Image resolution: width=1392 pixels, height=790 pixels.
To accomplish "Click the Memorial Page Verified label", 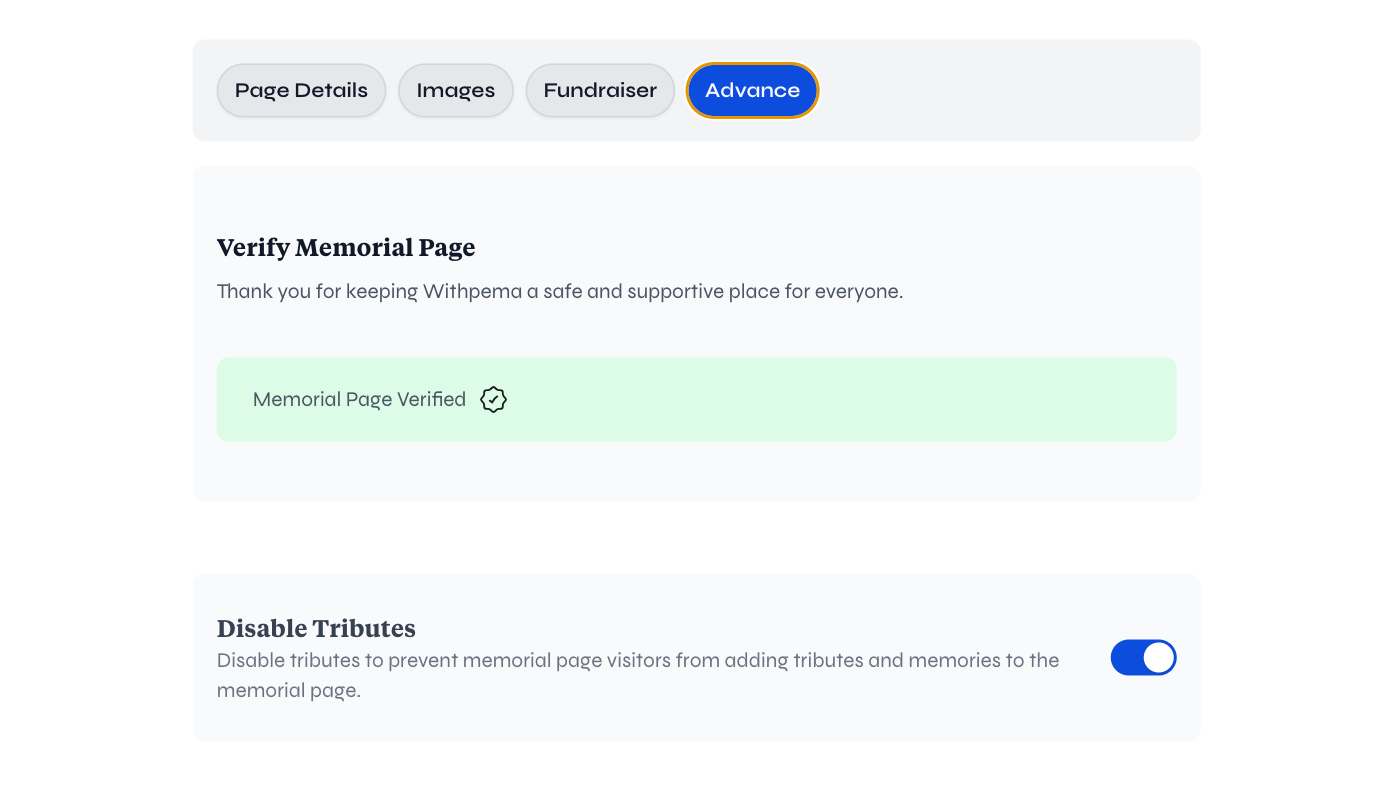I will click(x=359, y=400).
